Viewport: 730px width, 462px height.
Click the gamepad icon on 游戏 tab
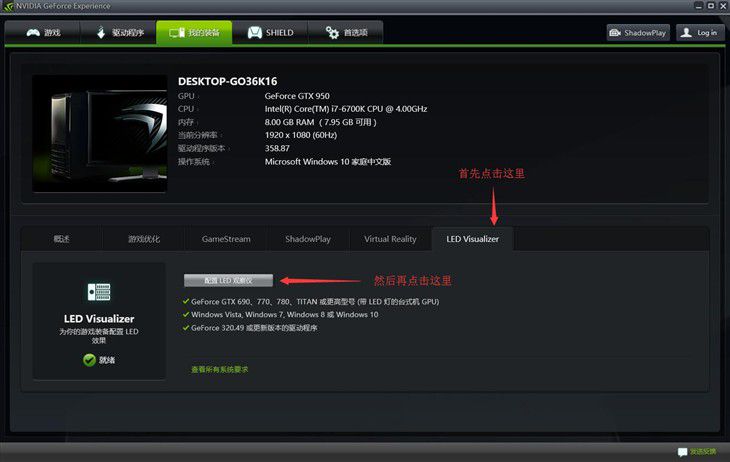33,33
